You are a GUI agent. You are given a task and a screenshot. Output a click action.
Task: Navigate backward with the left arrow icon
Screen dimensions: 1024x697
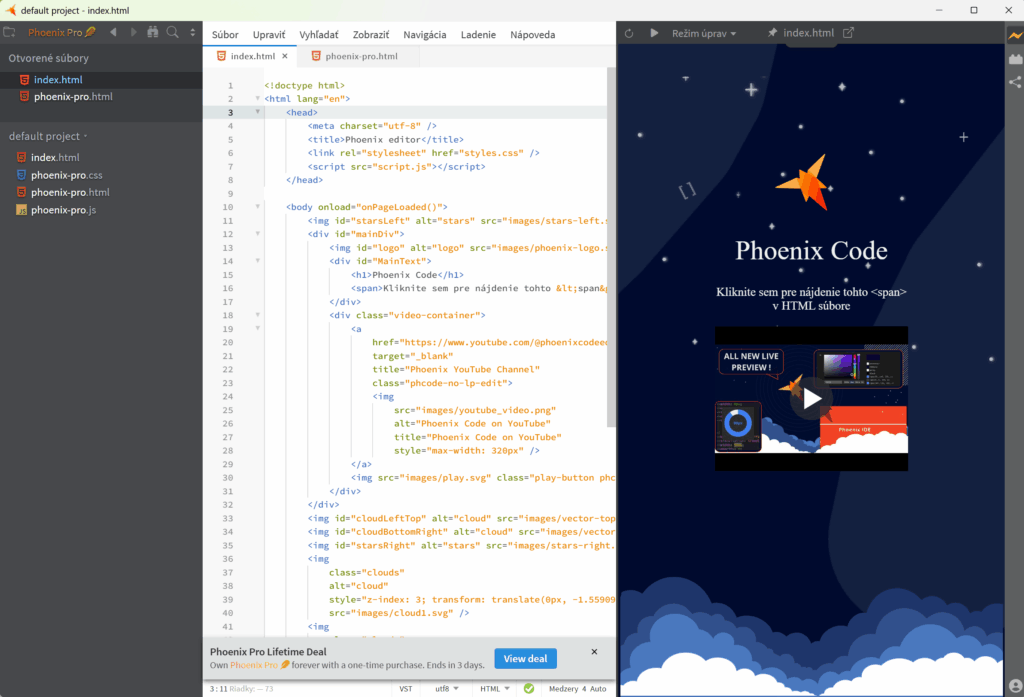tap(114, 32)
